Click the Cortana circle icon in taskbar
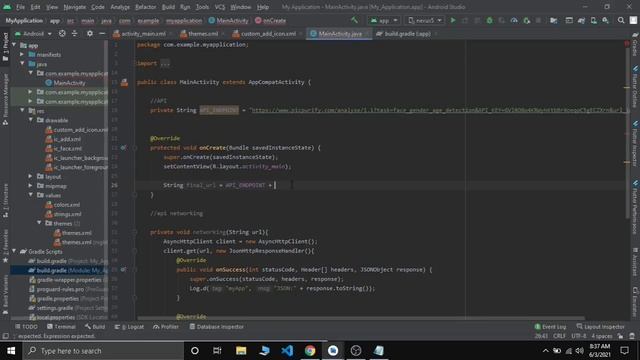640x360 pixels. click(x=195, y=351)
